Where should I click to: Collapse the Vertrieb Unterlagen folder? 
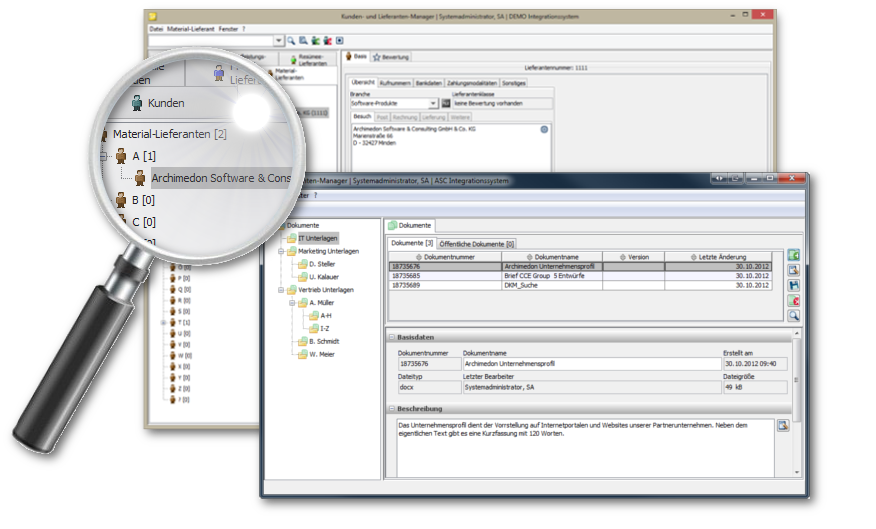pos(281,290)
